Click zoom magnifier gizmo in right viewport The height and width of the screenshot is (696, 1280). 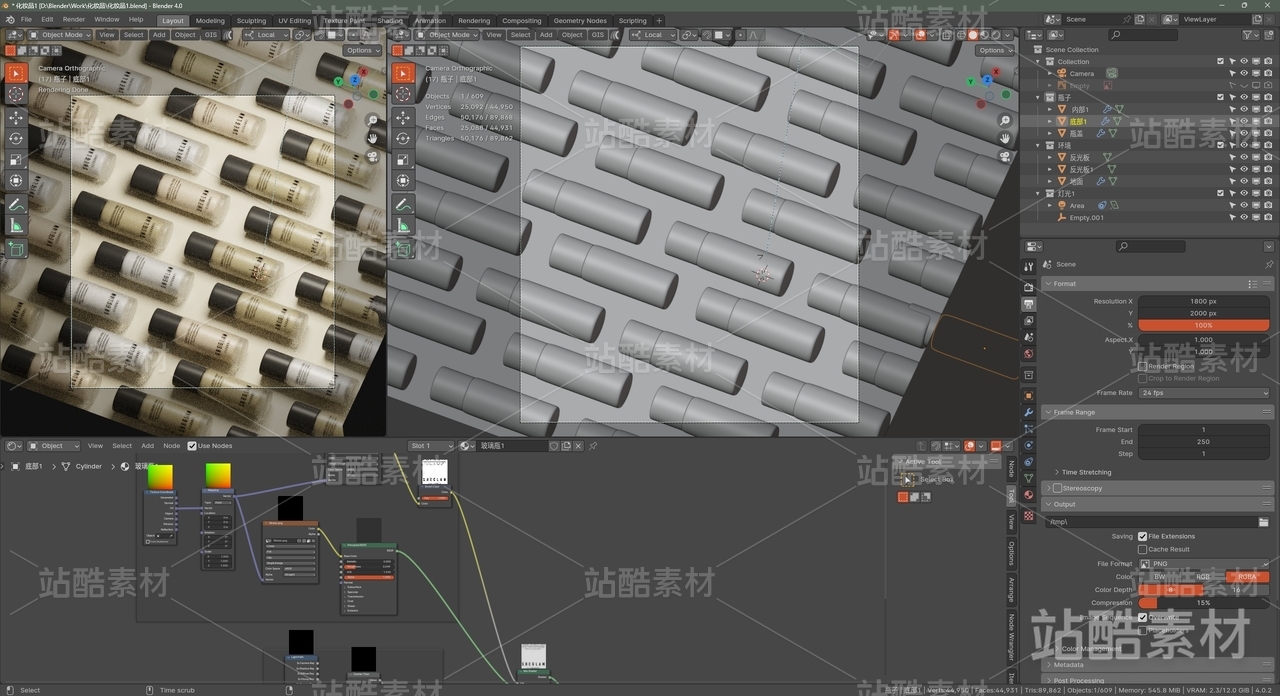click(1005, 120)
